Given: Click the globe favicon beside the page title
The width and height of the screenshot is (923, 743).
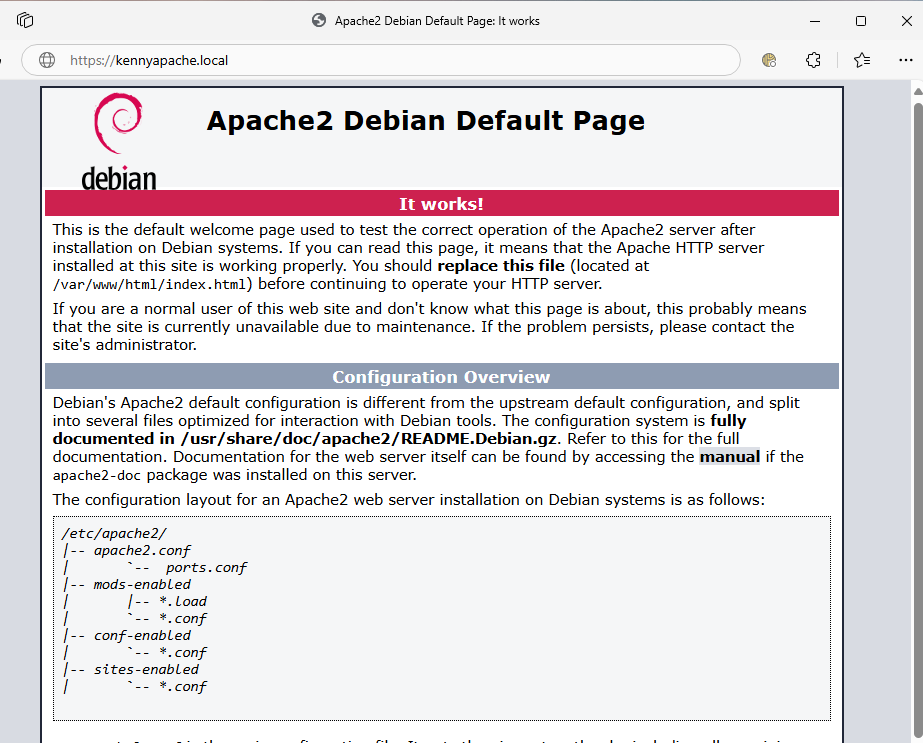Looking at the screenshot, I should tap(319, 21).
